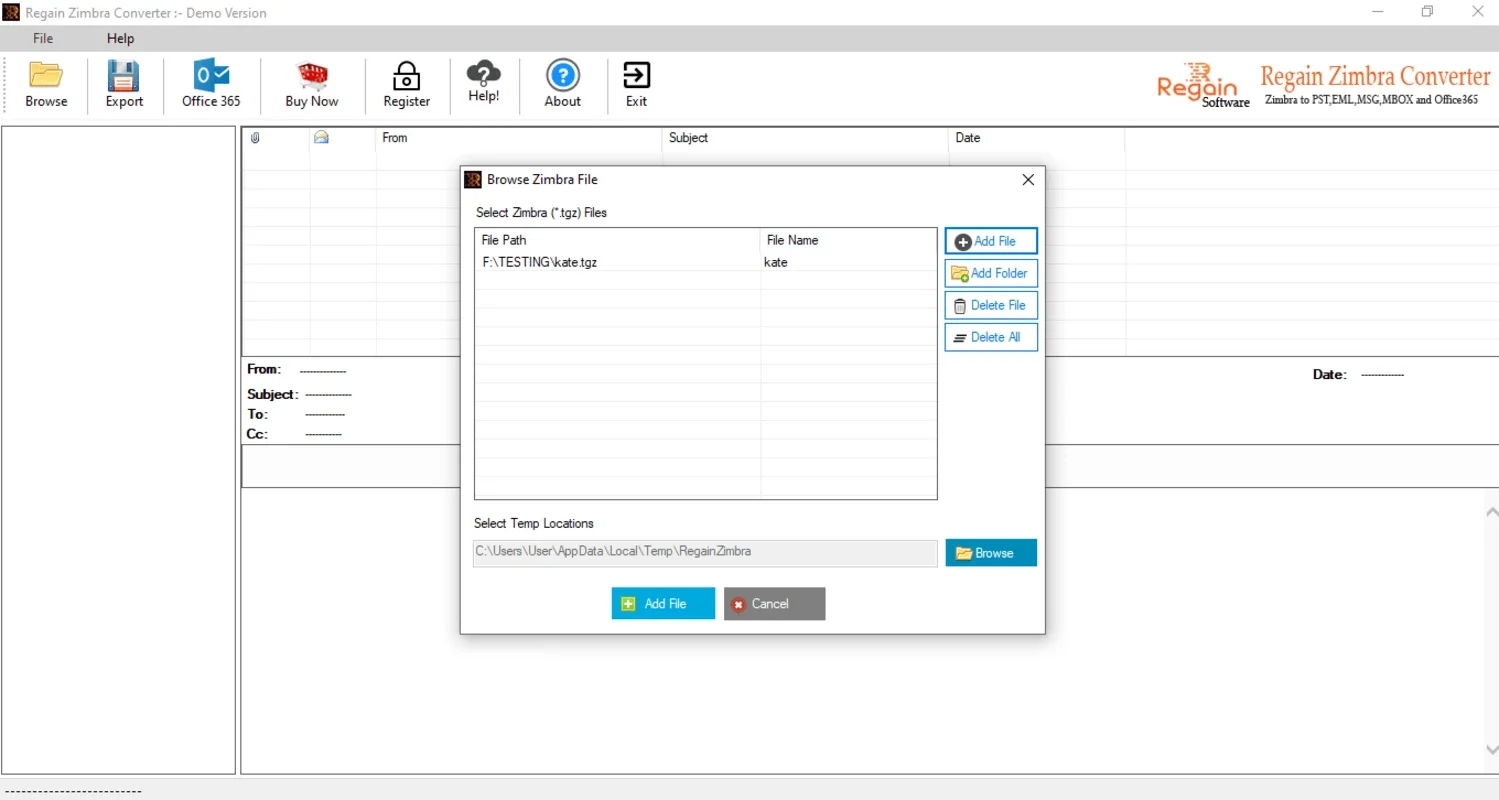Open the File menu
The width and height of the screenshot is (1499, 800).
coord(43,38)
